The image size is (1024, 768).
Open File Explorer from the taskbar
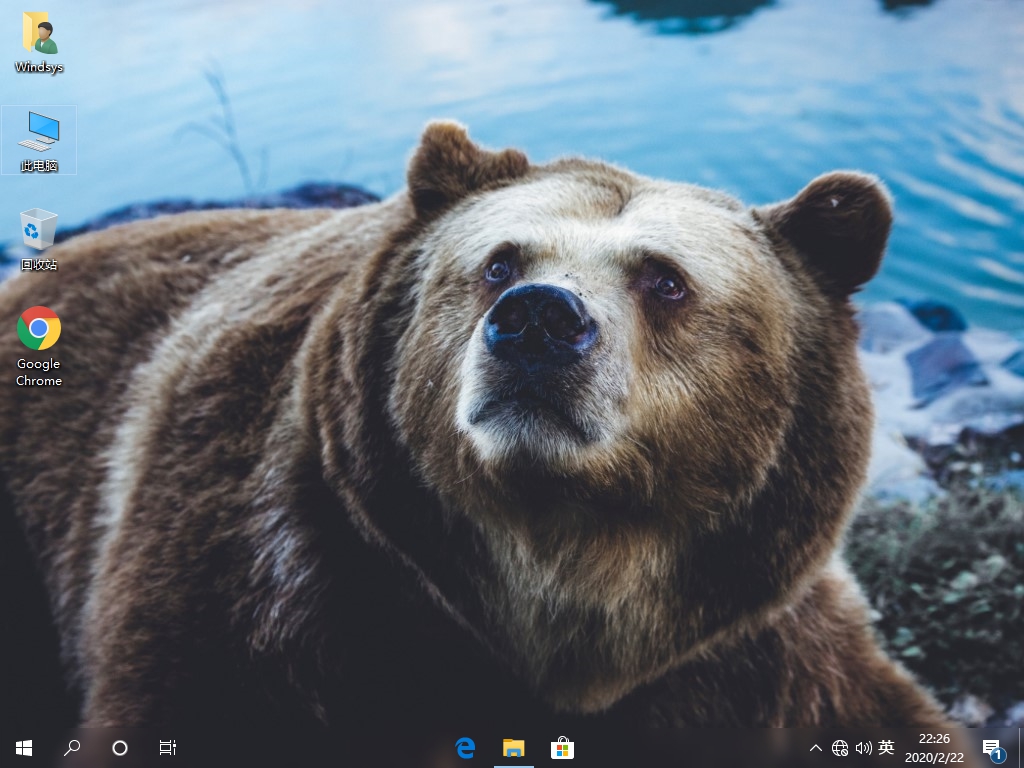(513, 747)
